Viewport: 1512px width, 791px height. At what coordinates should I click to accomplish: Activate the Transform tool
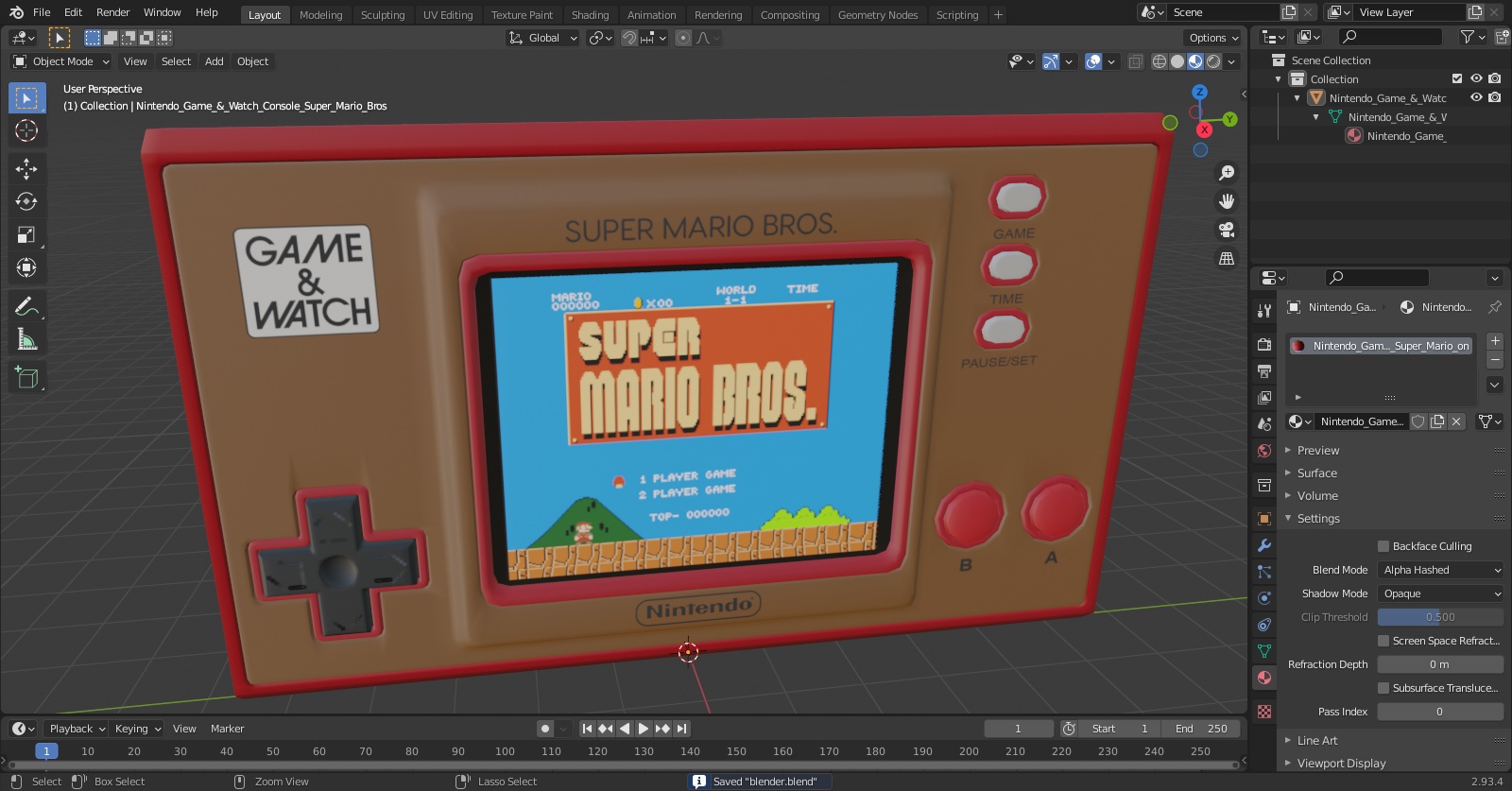[x=26, y=267]
